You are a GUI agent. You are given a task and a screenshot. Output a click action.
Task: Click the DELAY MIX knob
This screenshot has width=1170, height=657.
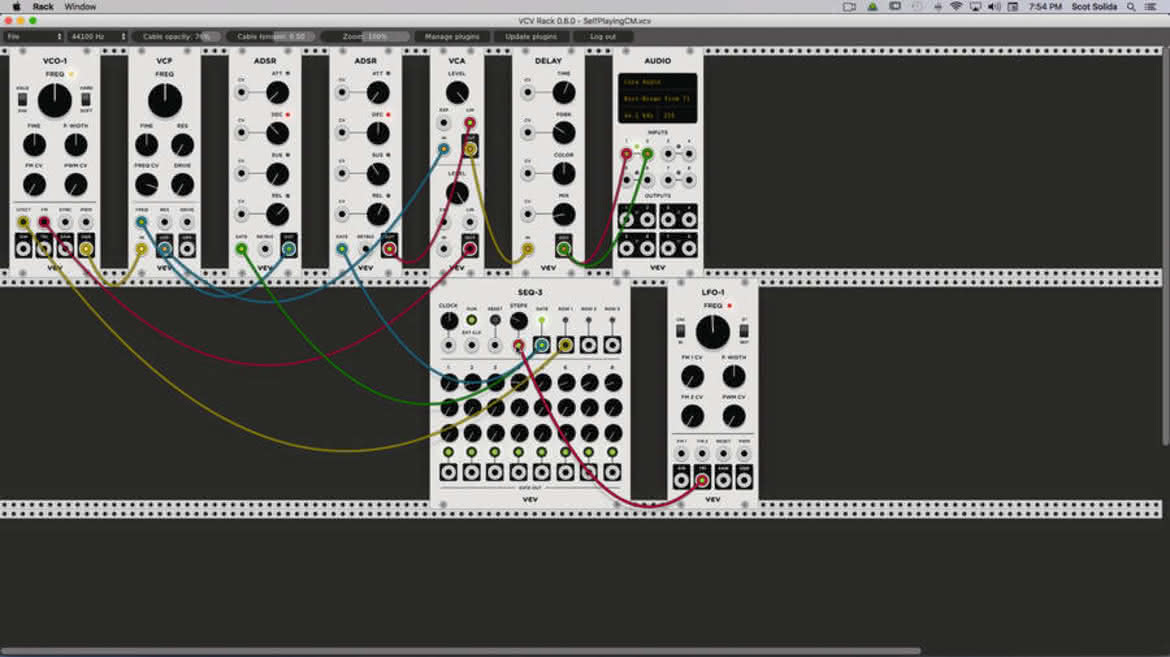tap(563, 214)
